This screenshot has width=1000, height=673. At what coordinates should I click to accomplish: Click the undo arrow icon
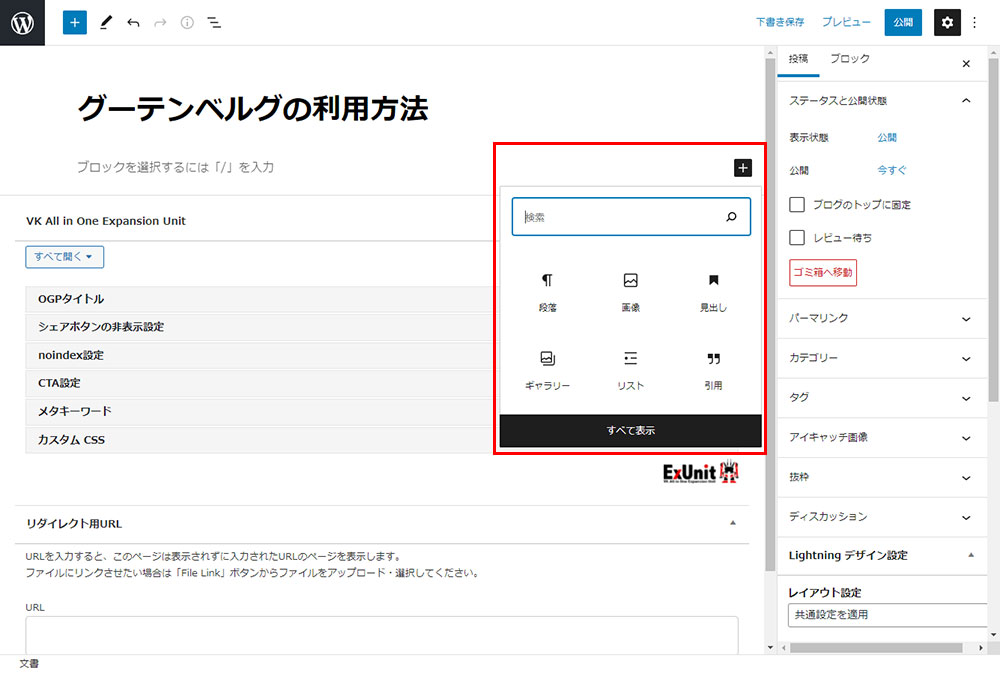(133, 22)
